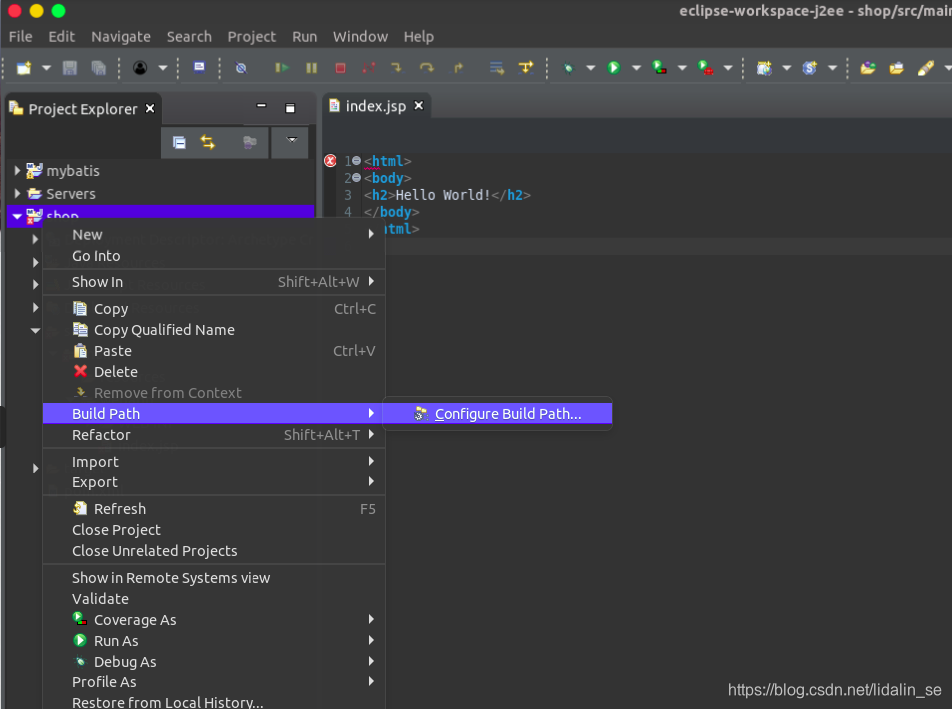The width and height of the screenshot is (952, 709).
Task: Open dropdown arrow next to External Tools icon
Action: [x=728, y=67]
